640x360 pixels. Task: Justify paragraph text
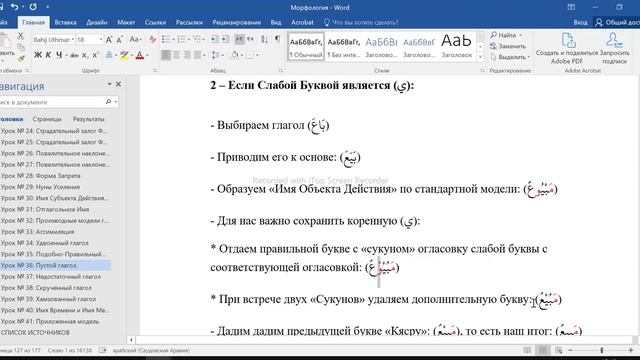click(198, 55)
